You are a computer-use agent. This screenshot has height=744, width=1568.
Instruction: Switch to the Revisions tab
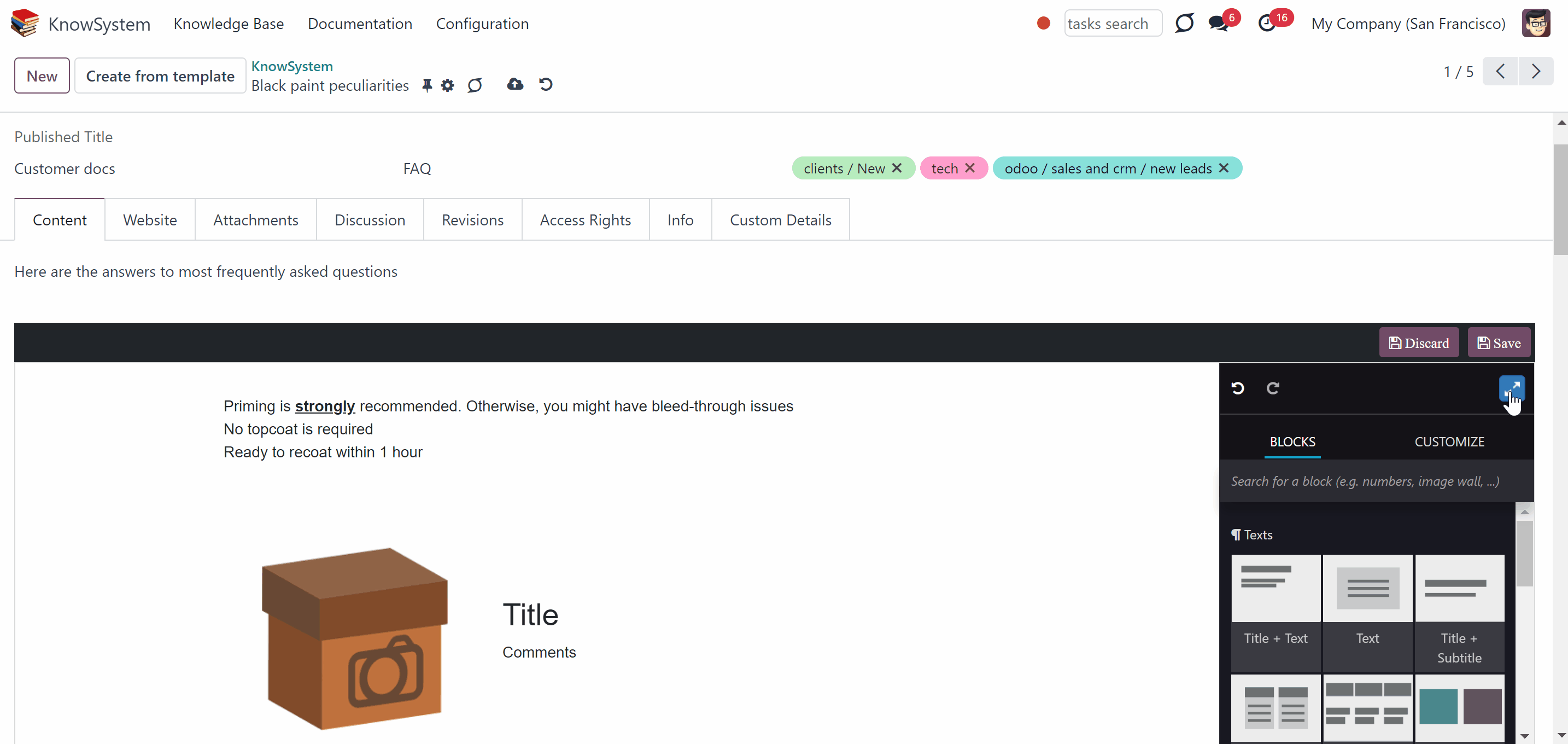tap(473, 220)
